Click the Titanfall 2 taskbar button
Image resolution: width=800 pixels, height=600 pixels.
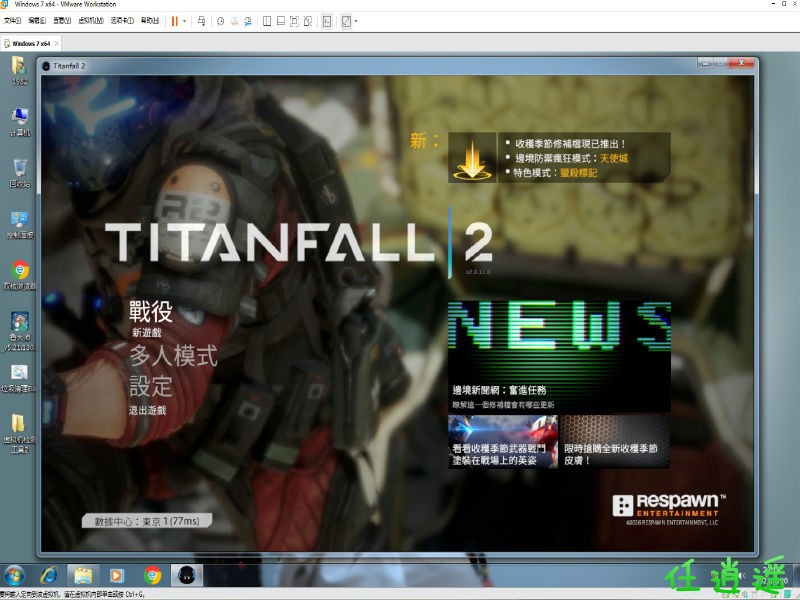pyautogui.click(x=186, y=576)
